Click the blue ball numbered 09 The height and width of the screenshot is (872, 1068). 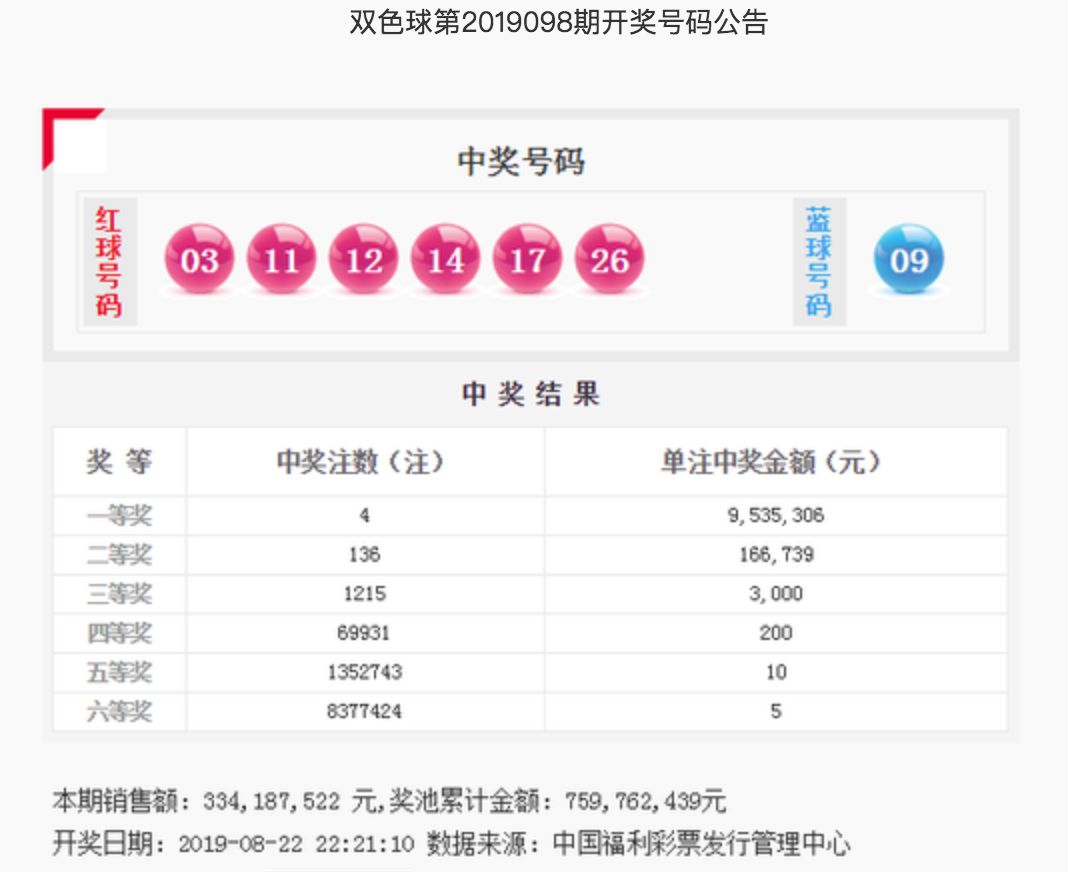909,259
